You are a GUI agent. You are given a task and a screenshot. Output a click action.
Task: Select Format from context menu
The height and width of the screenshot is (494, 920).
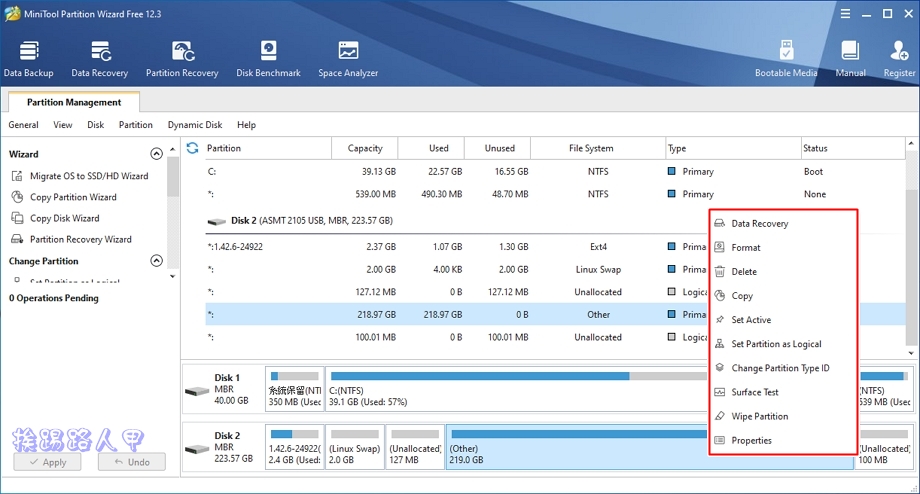click(783, 248)
